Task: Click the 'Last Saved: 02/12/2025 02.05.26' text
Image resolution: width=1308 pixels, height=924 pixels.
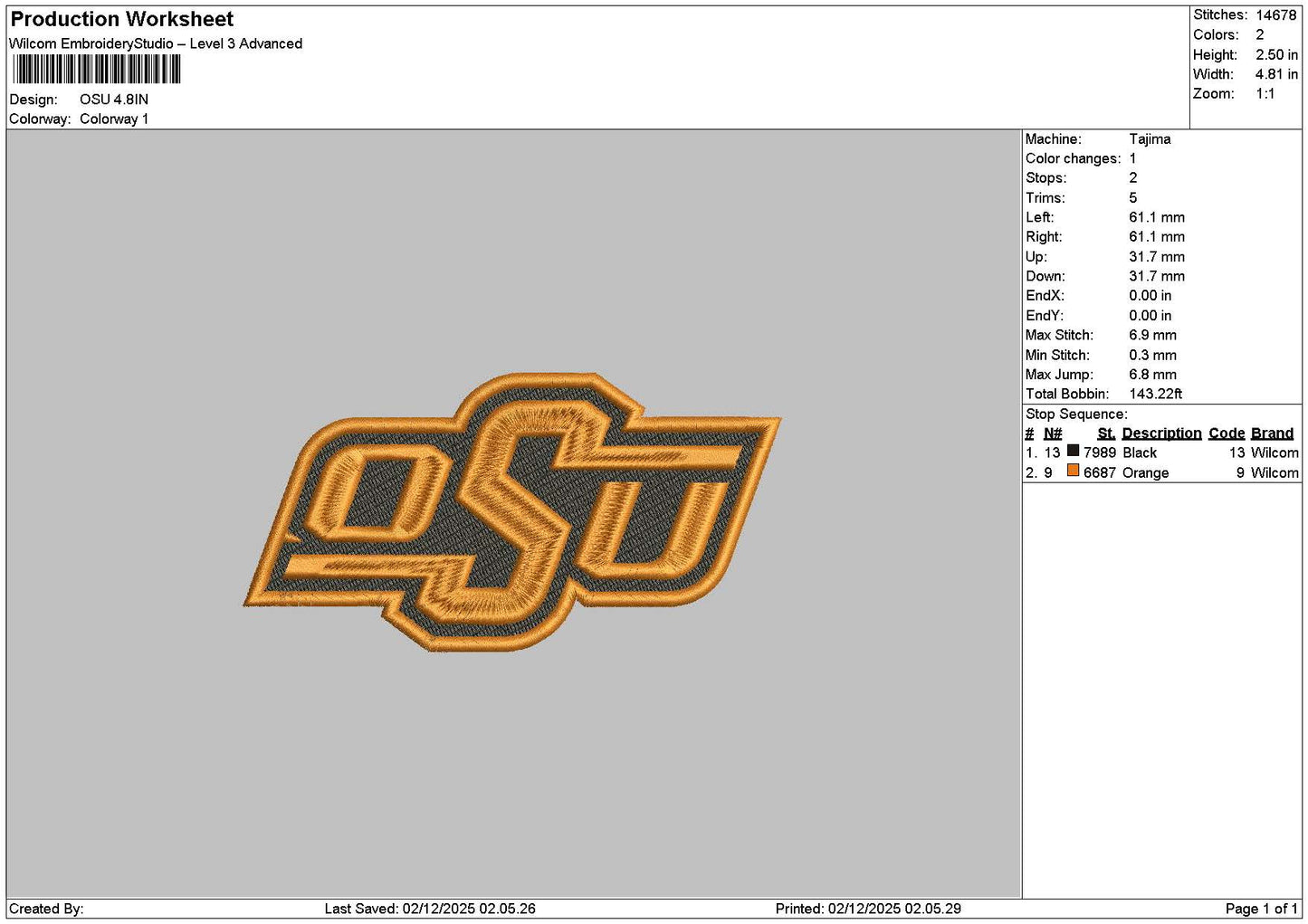Action: (430, 909)
